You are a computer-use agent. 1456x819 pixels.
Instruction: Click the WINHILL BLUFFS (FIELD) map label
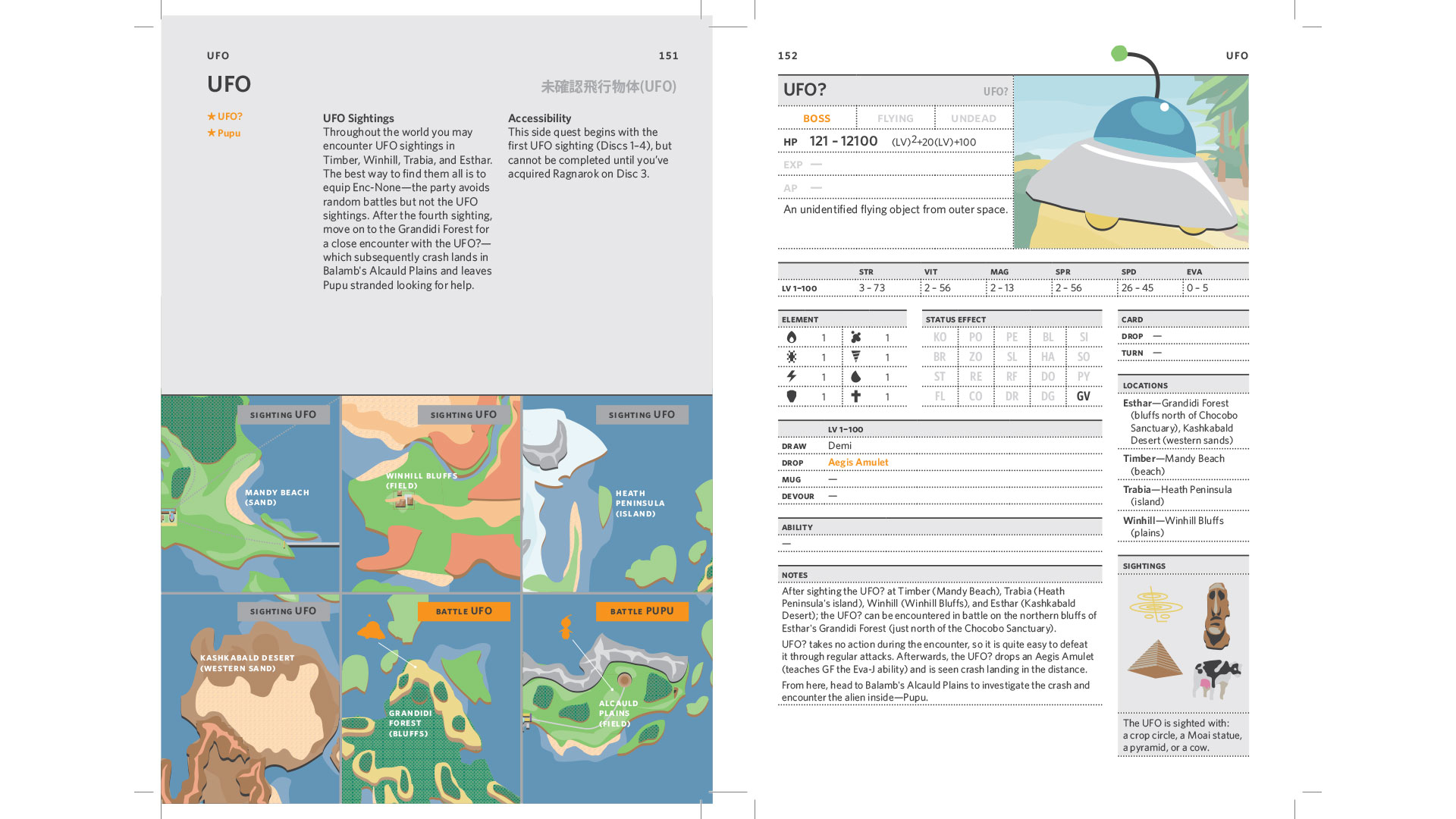point(422,481)
